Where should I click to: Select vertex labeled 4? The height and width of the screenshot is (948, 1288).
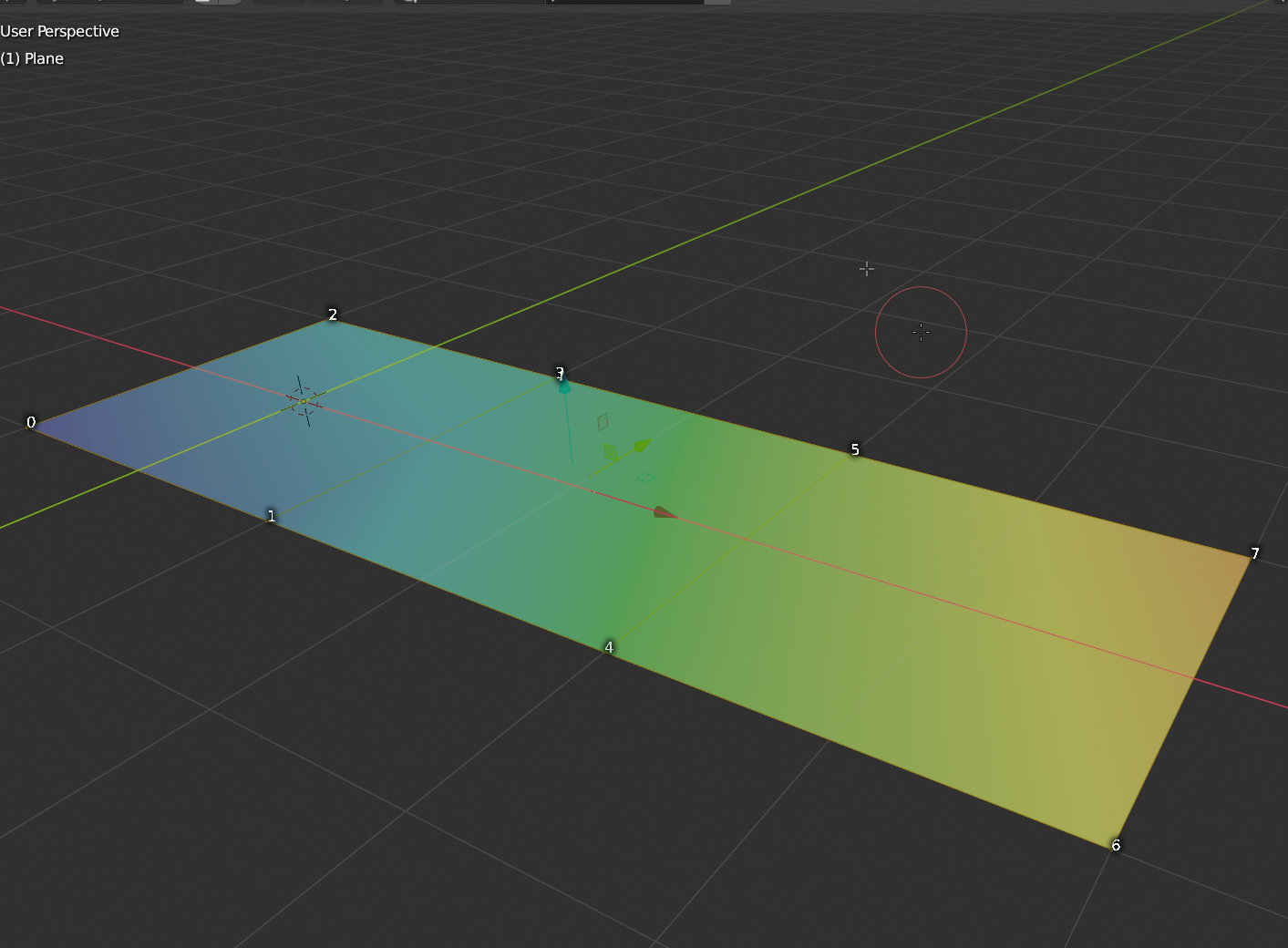[609, 647]
